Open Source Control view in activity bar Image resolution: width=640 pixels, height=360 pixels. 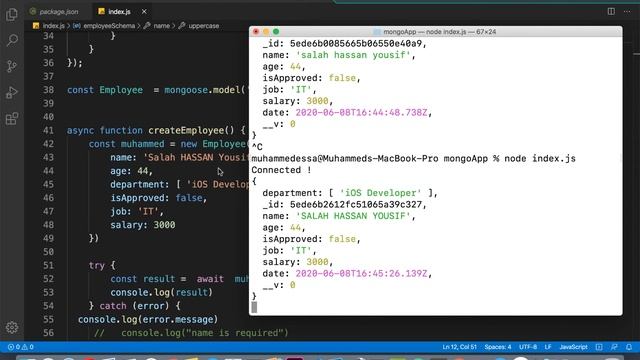click(12, 66)
